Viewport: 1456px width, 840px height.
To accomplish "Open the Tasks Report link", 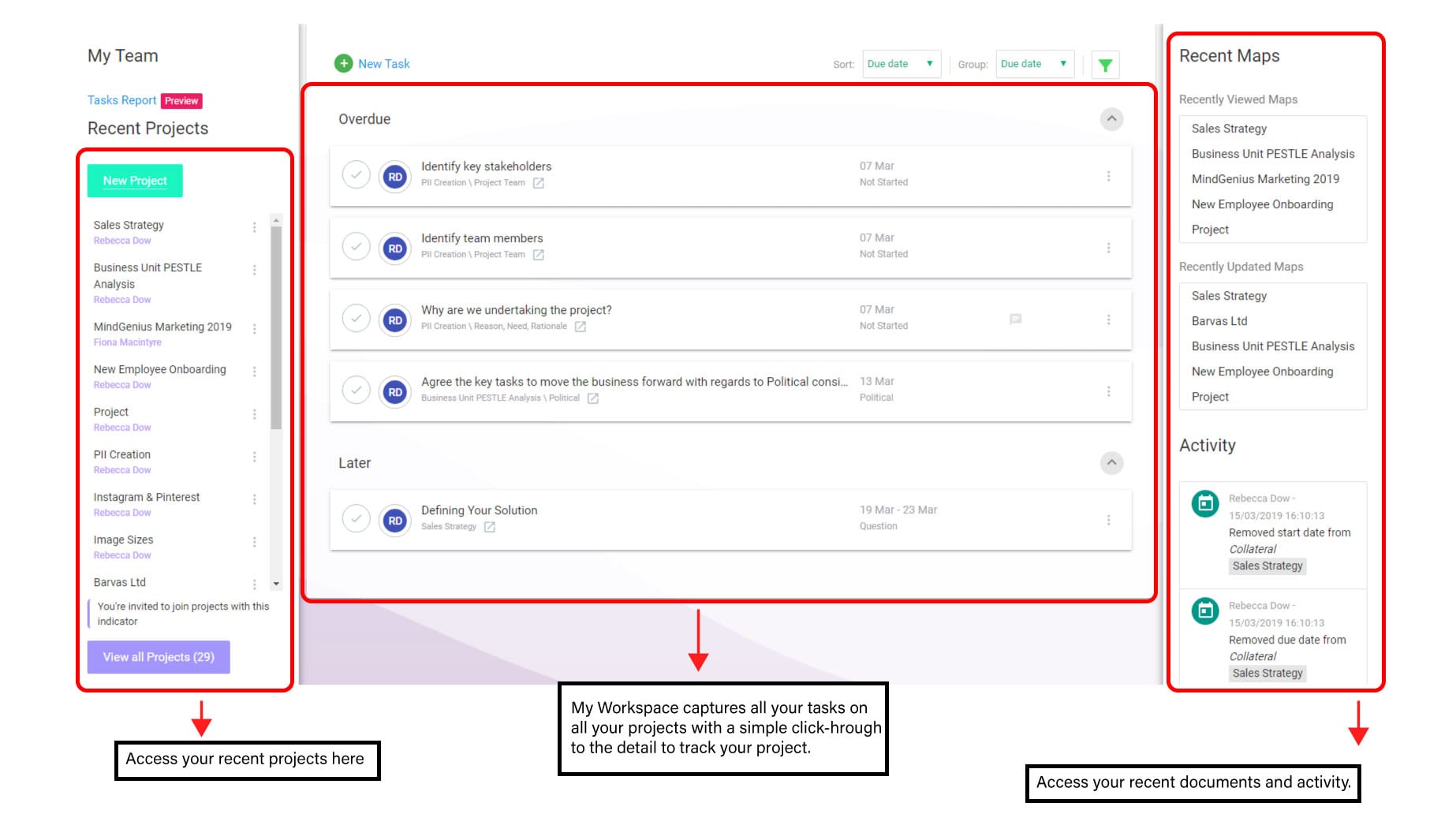I will tap(121, 100).
